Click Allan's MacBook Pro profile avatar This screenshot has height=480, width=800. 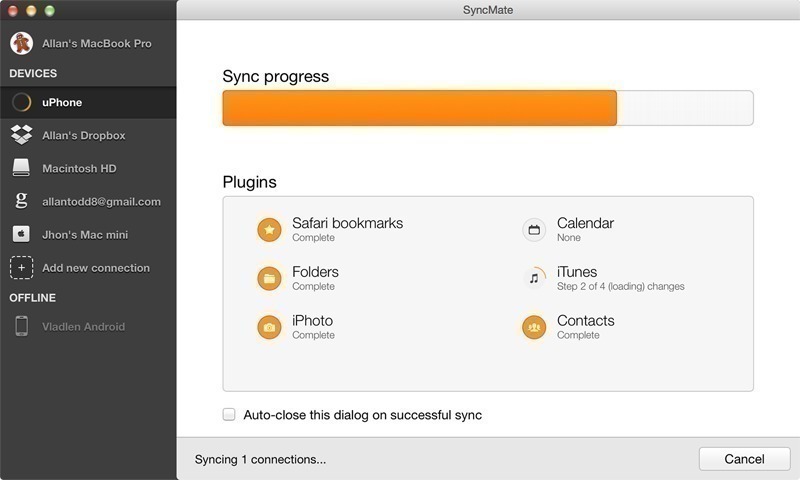pos(21,43)
